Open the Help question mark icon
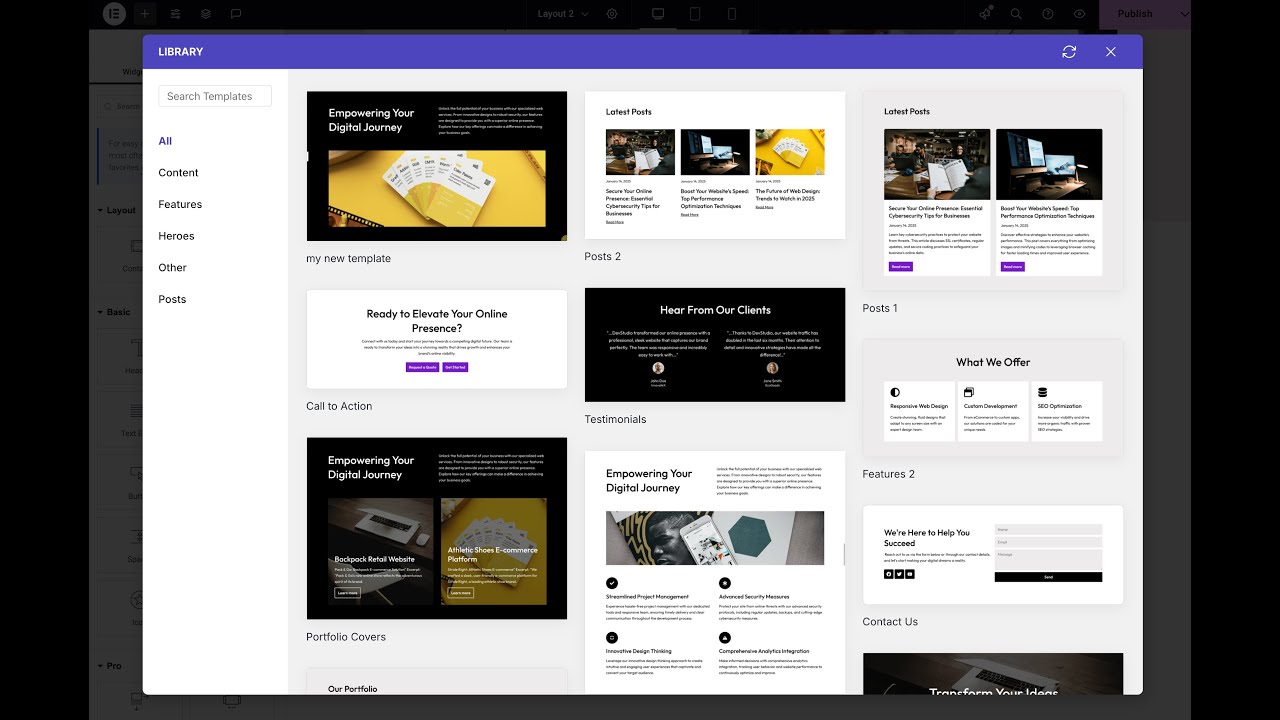The width and height of the screenshot is (1280, 720). (x=1048, y=14)
